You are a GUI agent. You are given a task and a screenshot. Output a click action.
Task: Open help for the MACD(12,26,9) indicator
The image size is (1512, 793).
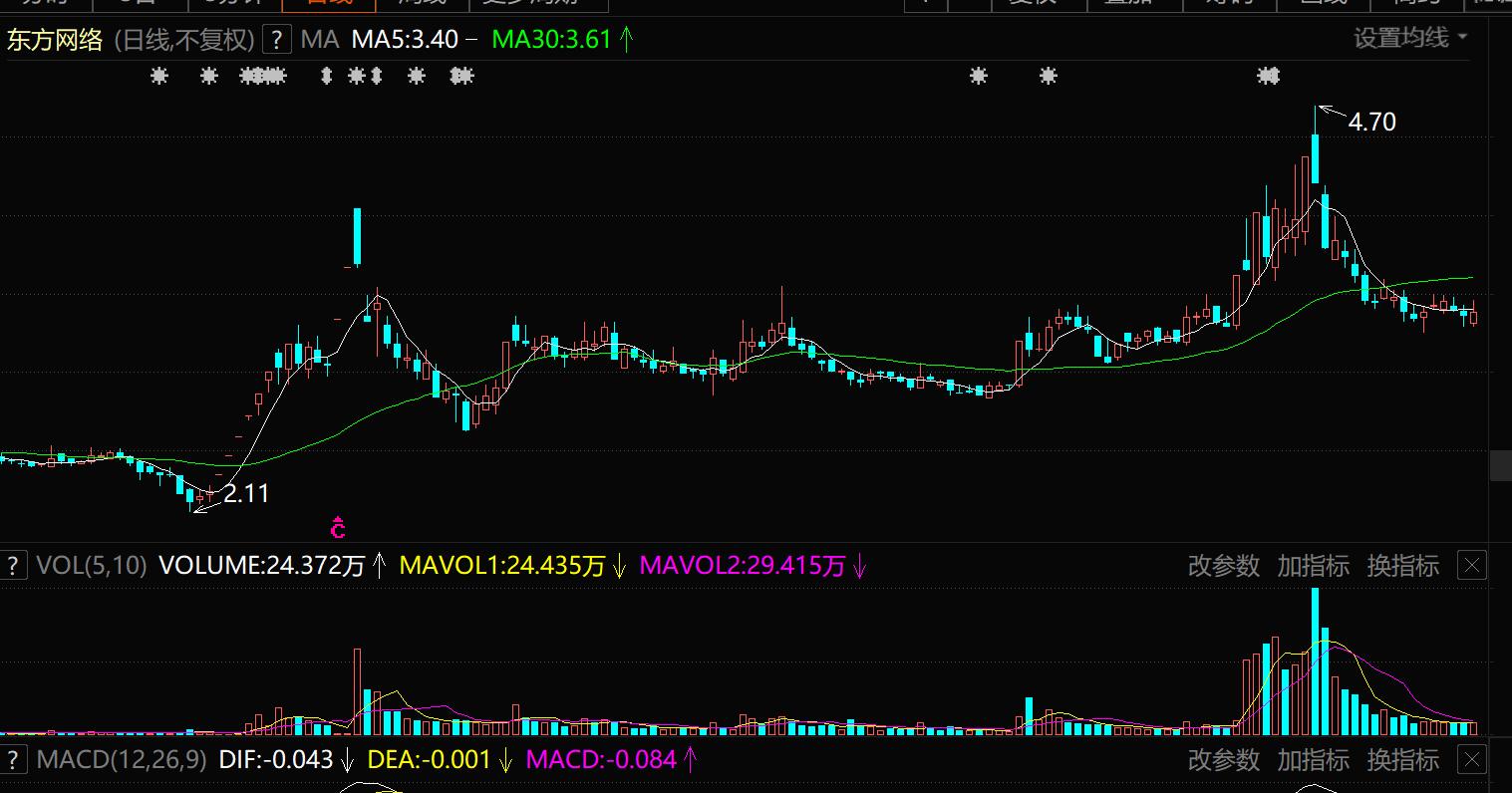(13, 760)
